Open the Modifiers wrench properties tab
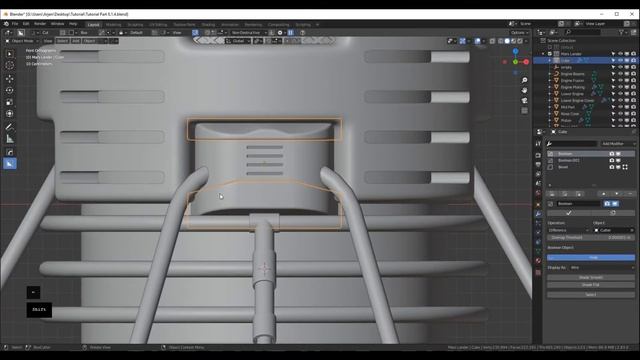640x360 pixels. [538, 213]
